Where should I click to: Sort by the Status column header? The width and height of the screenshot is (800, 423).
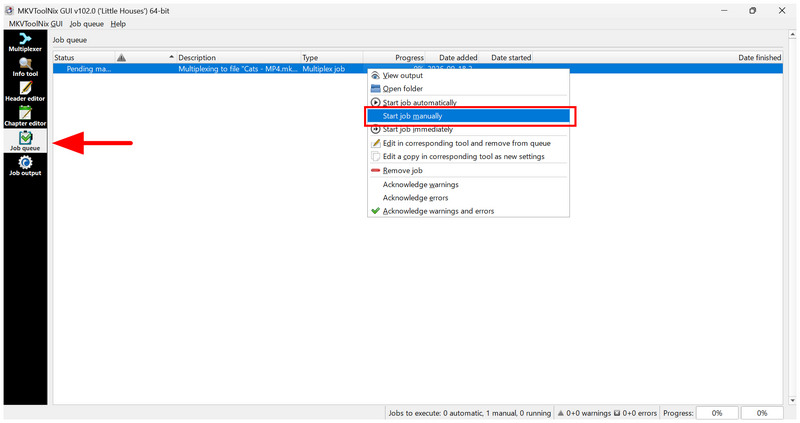tap(84, 58)
